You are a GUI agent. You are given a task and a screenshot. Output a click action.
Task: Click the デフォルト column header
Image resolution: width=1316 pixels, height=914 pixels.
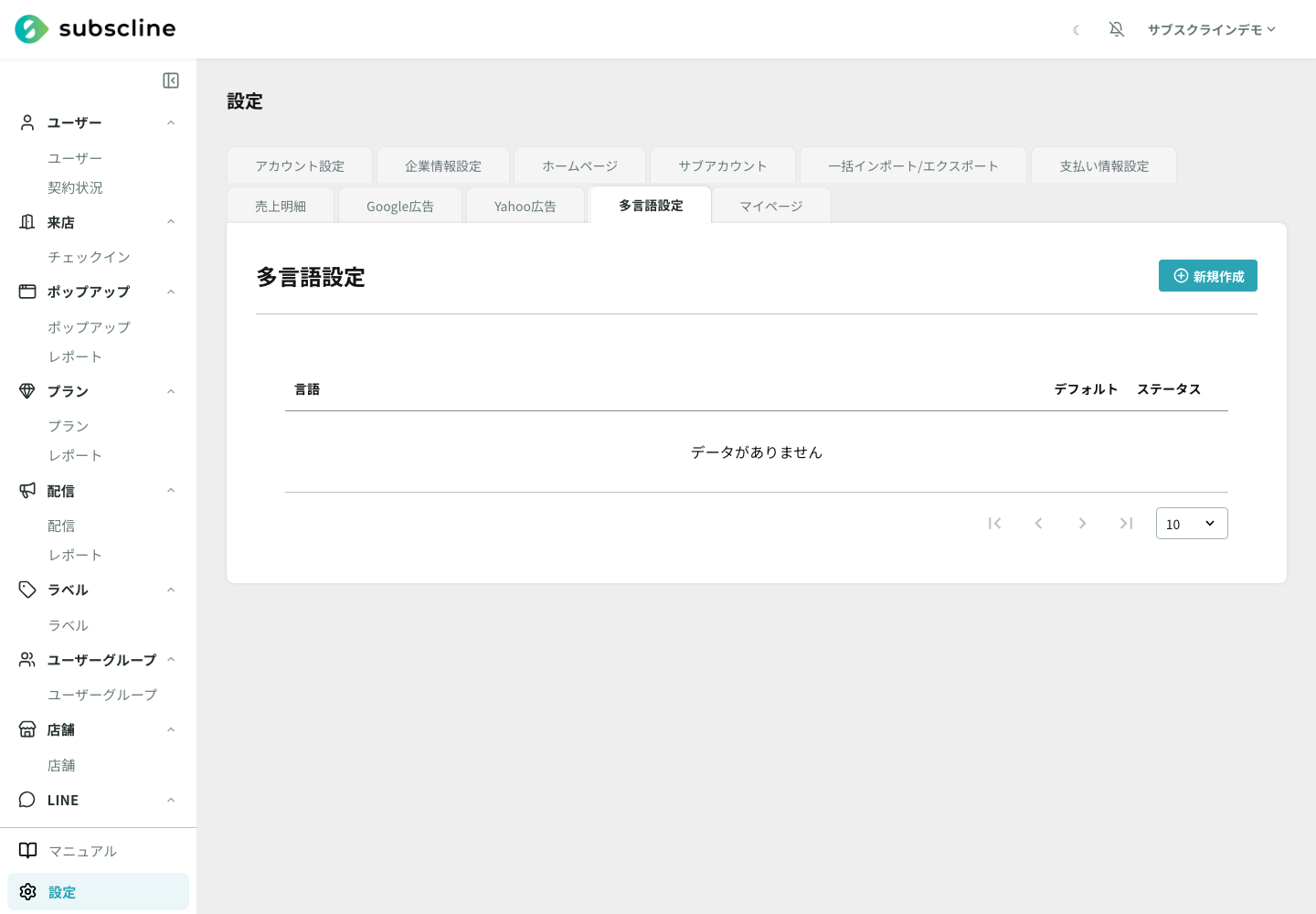1087,389
